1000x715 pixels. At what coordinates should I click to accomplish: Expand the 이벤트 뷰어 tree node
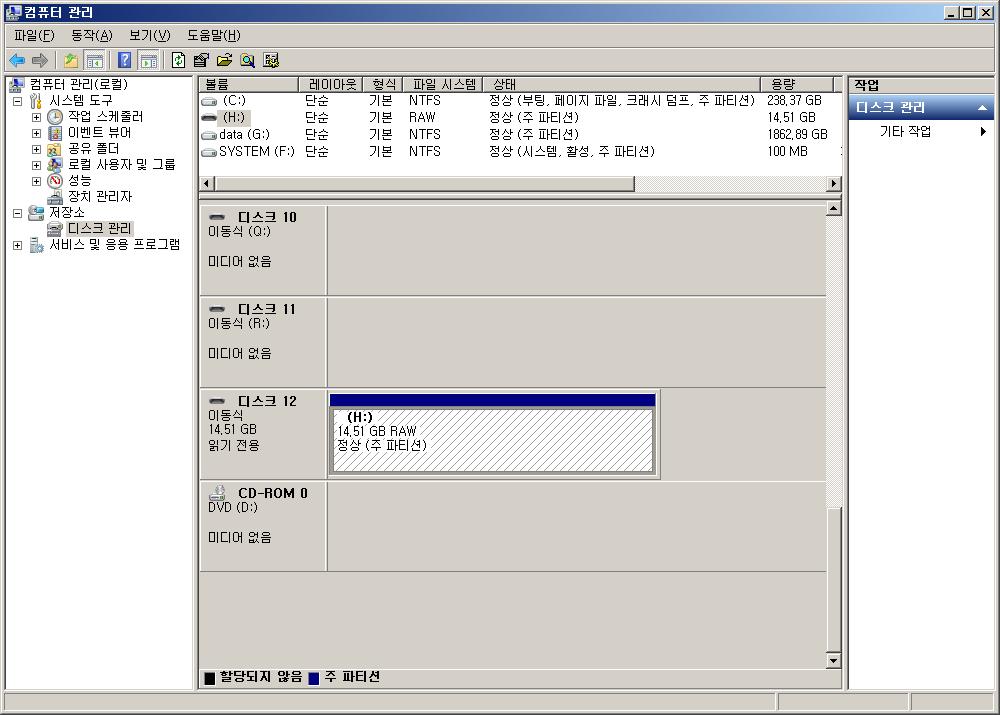37,133
